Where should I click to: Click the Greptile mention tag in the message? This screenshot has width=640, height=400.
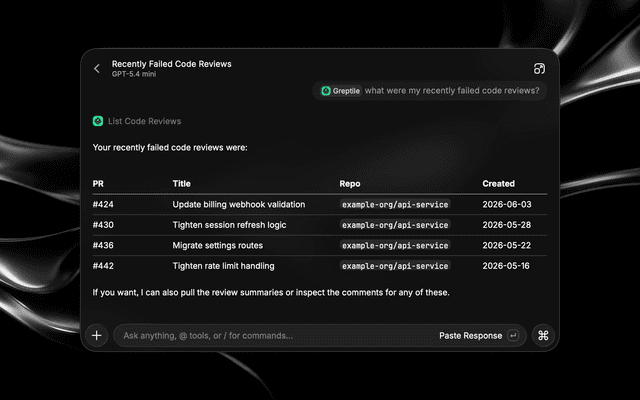point(341,91)
